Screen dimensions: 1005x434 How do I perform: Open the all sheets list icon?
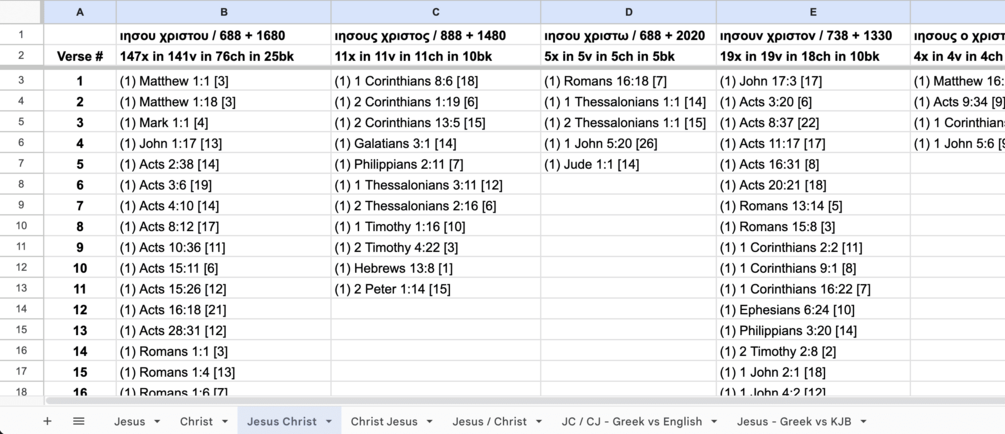tap(79, 421)
